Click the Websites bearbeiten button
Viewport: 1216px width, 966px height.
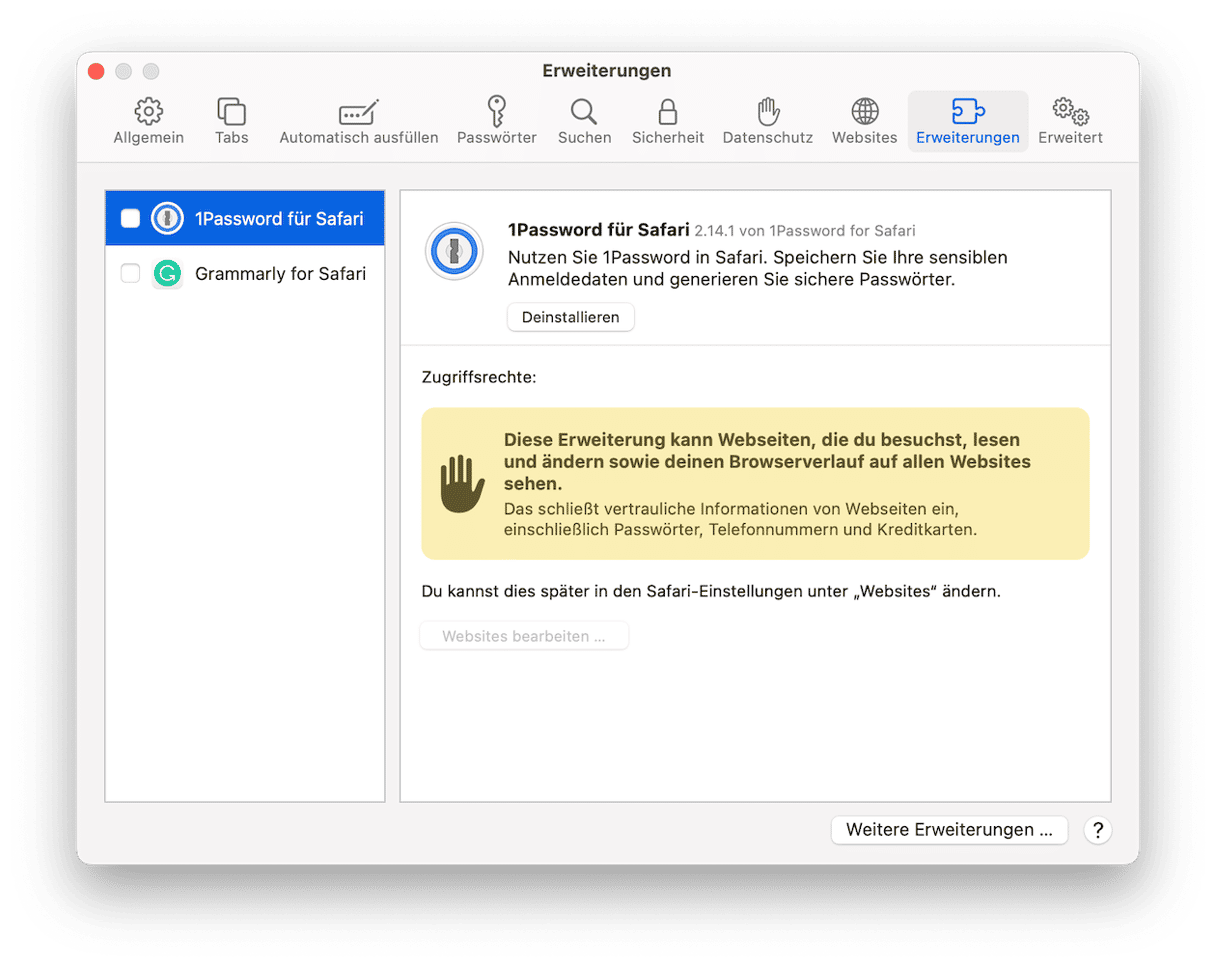pyautogui.click(x=524, y=636)
